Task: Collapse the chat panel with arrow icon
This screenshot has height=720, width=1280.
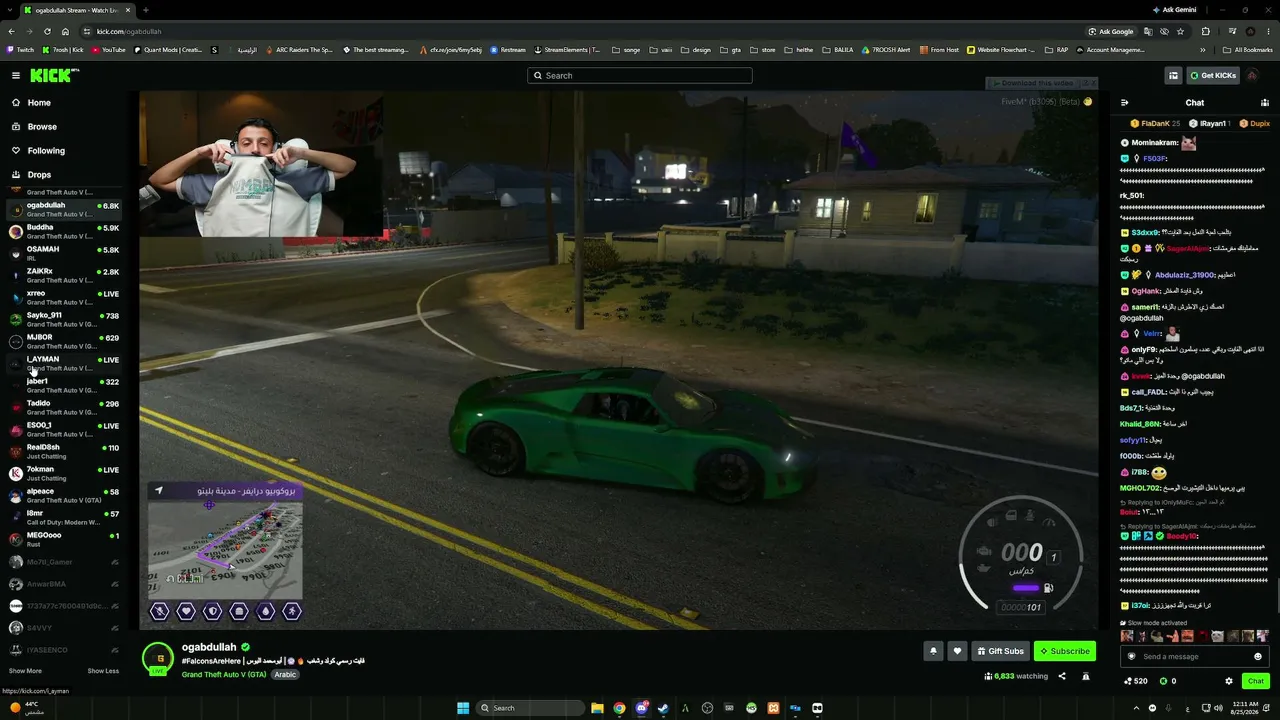Action: 1124,102
